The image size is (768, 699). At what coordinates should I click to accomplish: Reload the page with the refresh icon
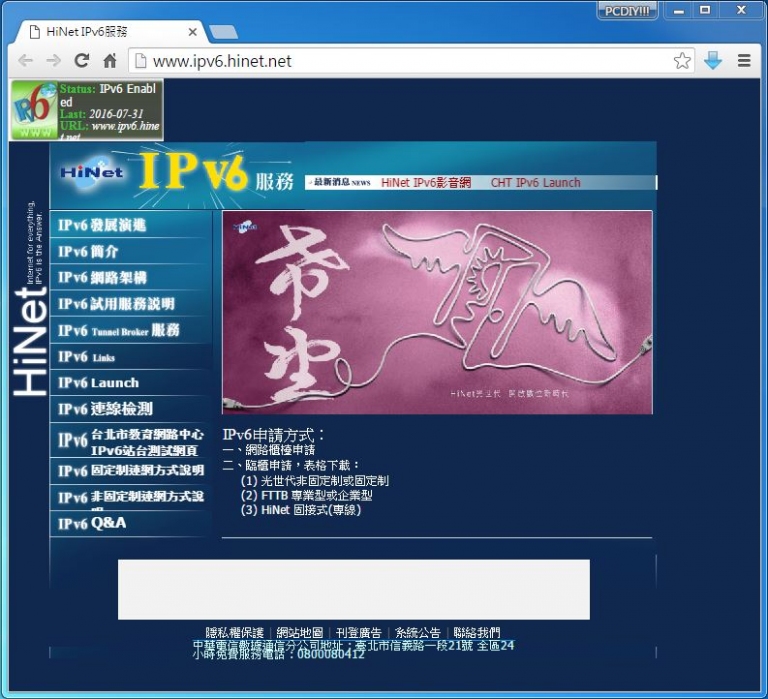point(81,60)
